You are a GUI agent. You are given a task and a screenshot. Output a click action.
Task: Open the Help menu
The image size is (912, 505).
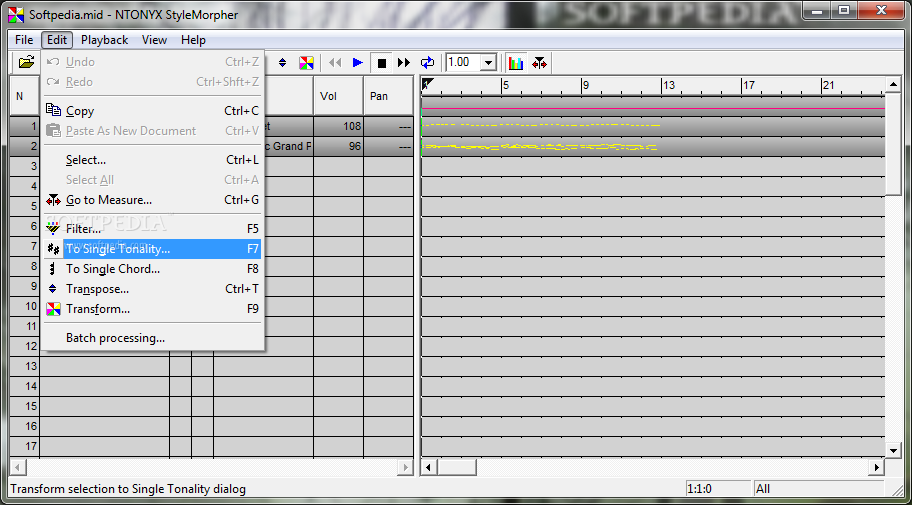coord(193,40)
